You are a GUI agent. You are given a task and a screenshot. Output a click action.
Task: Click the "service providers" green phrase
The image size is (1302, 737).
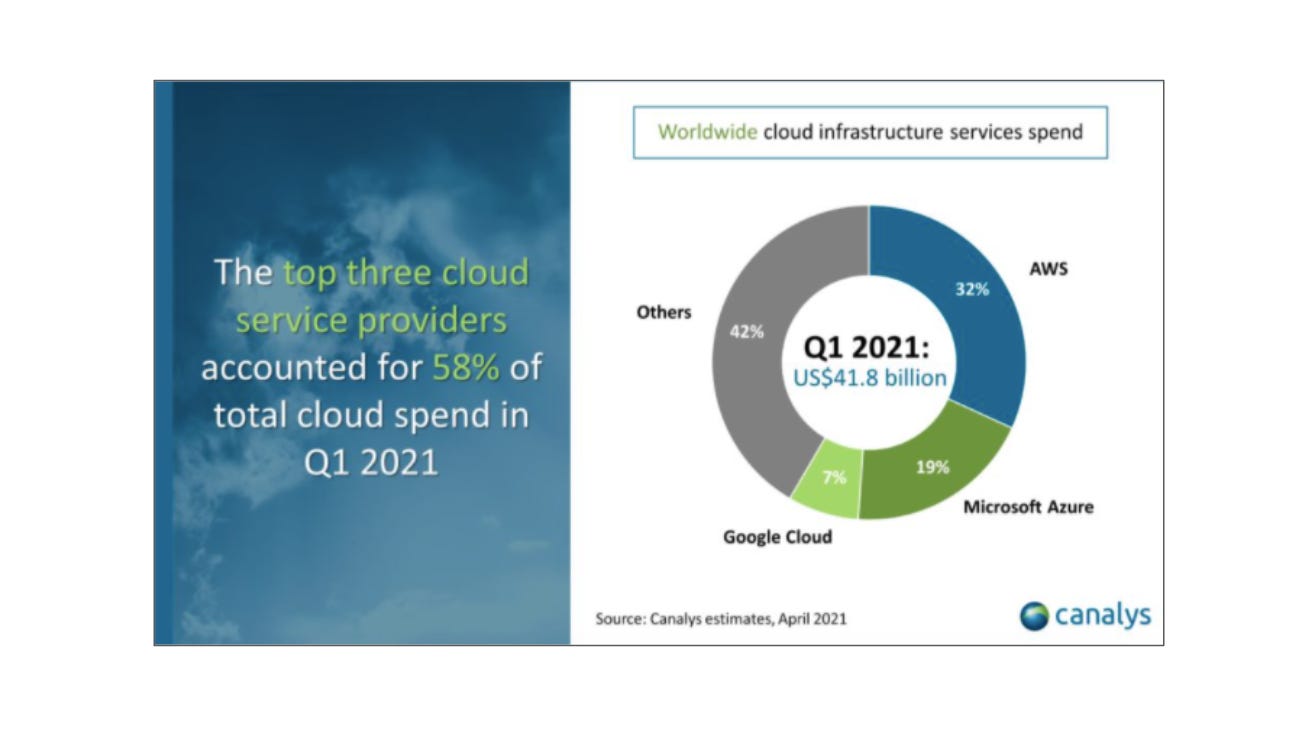[371, 319]
